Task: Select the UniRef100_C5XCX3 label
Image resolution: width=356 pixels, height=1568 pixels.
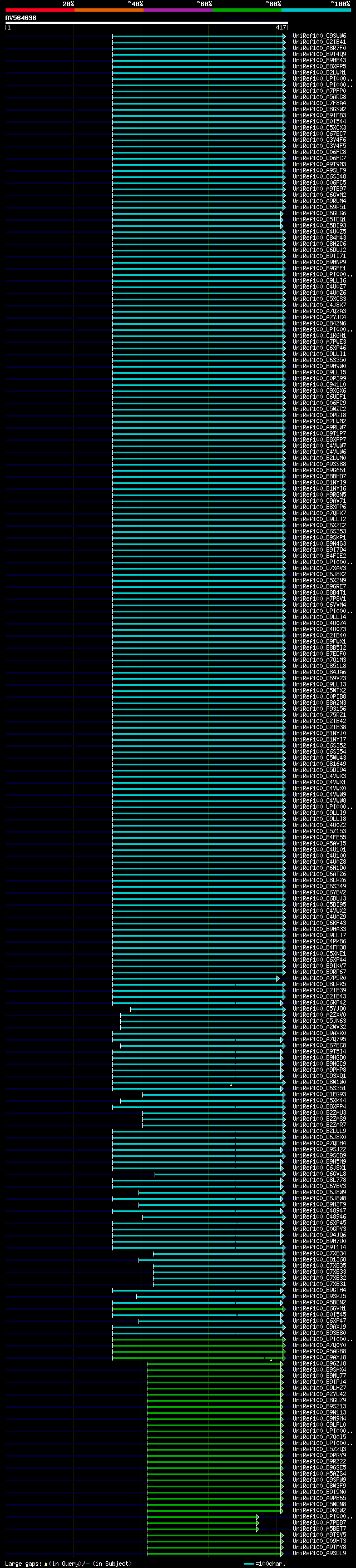Action: (319, 128)
